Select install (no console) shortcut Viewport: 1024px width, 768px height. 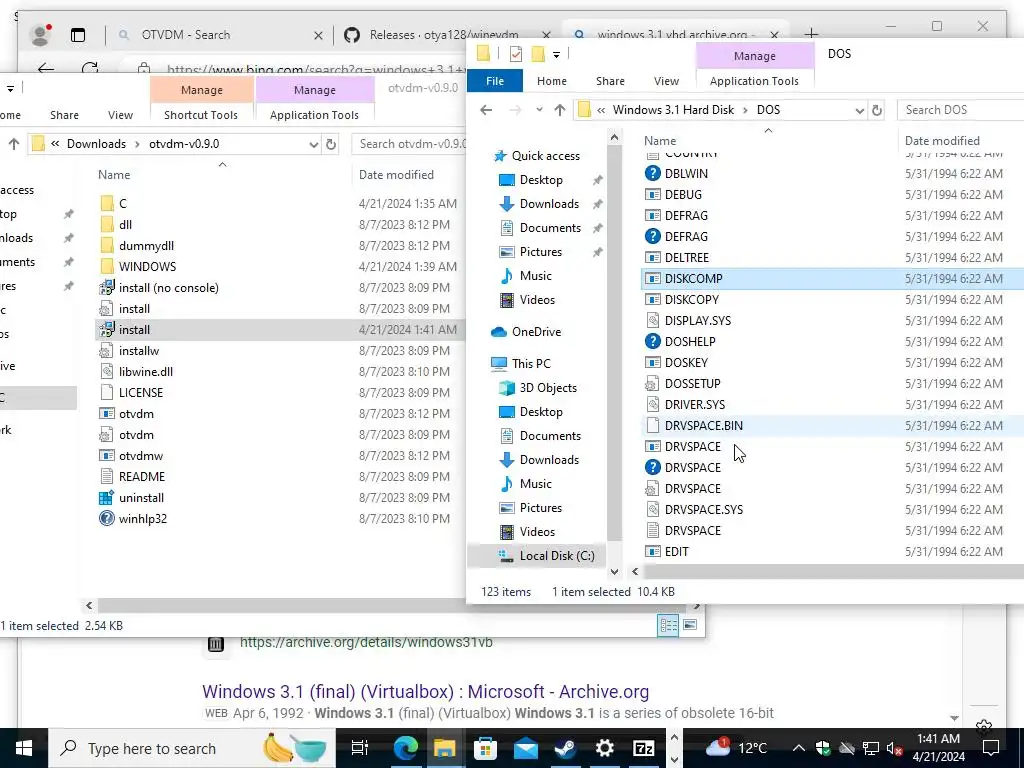[x=168, y=287]
